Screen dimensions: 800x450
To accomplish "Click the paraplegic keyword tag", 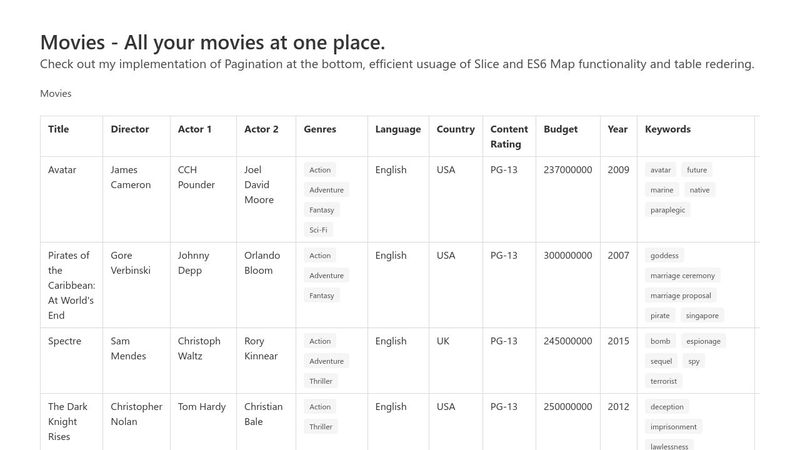I will click(x=669, y=210).
